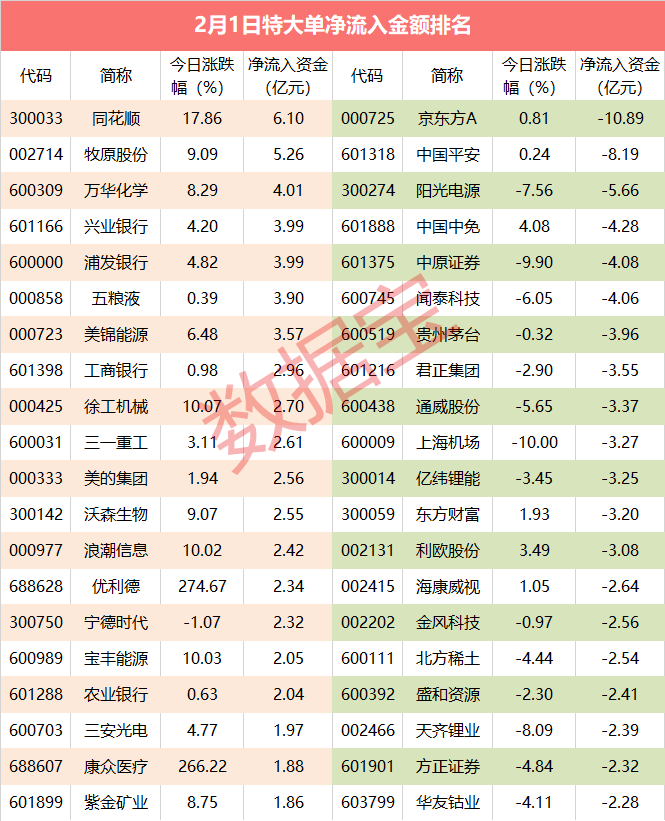Select net outflow value -8.19
This screenshot has width=665, height=821.
pos(620,154)
